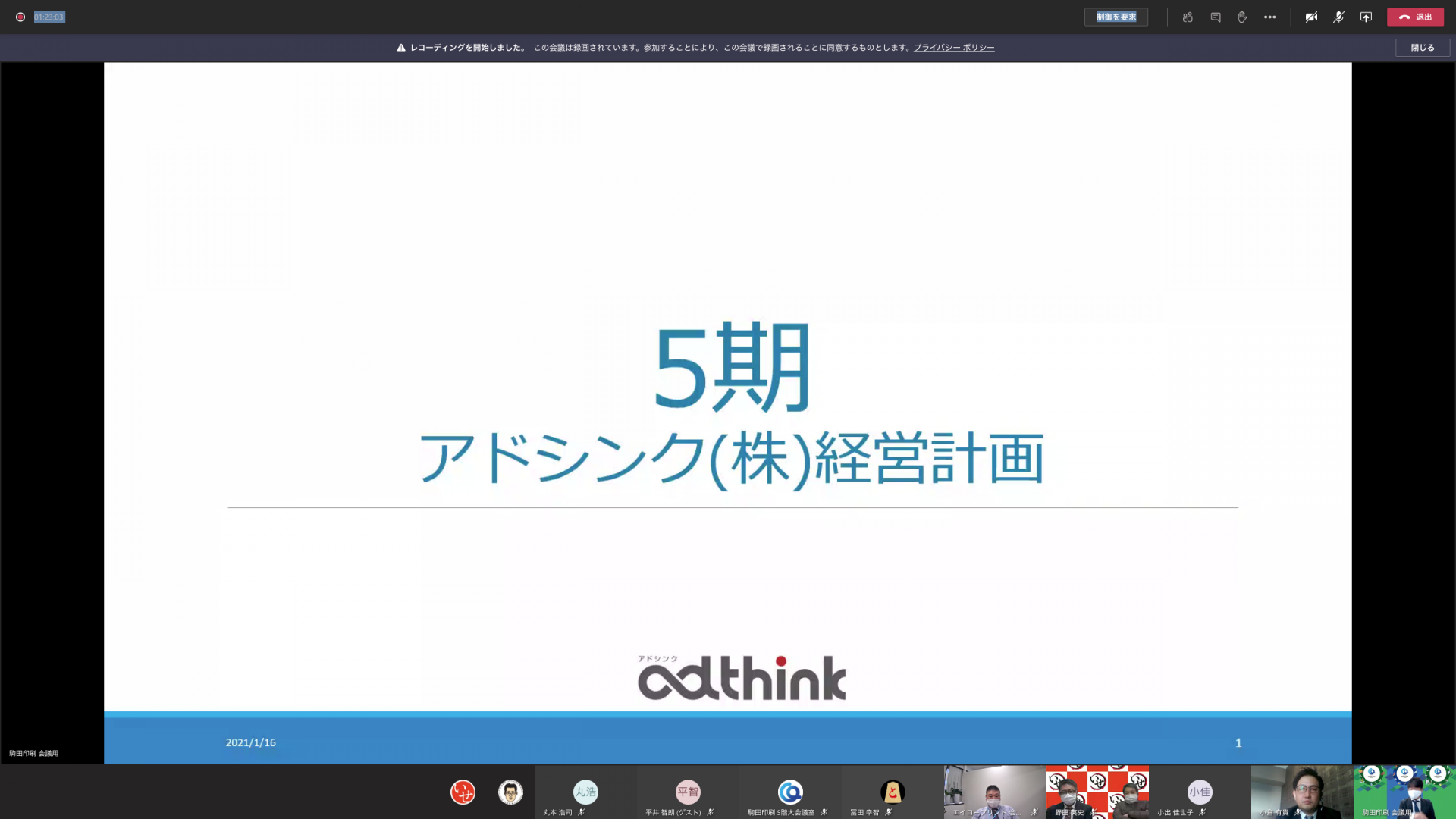Viewport: 1456px width, 819px height.
Task: Dismiss the recording notice with 閉じる
Action: pyautogui.click(x=1423, y=48)
